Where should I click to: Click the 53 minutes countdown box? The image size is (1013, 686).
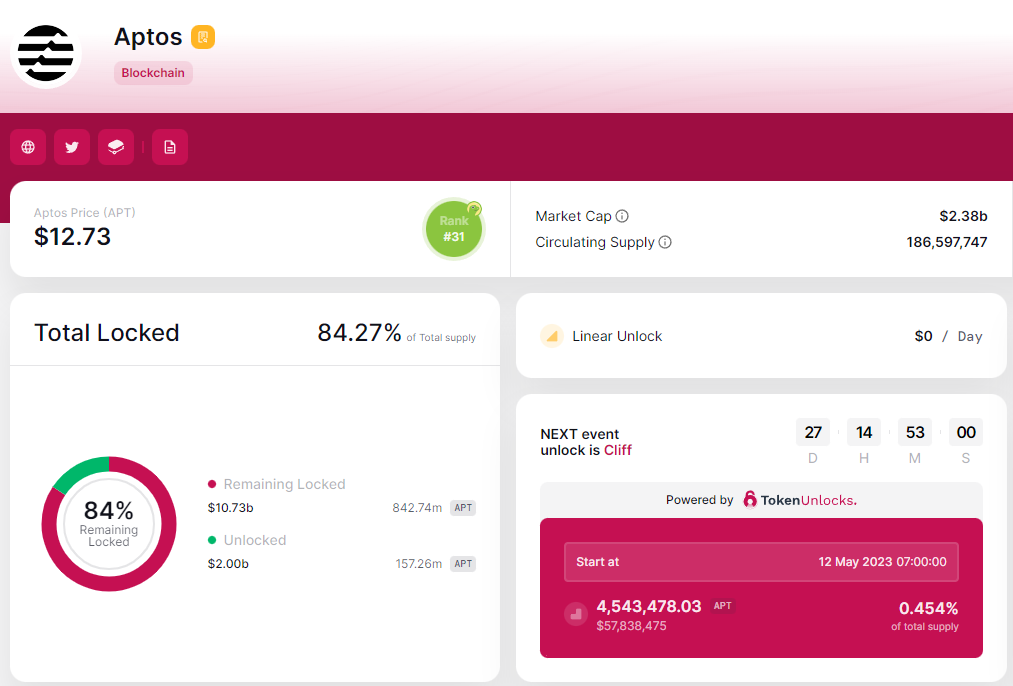coord(915,432)
